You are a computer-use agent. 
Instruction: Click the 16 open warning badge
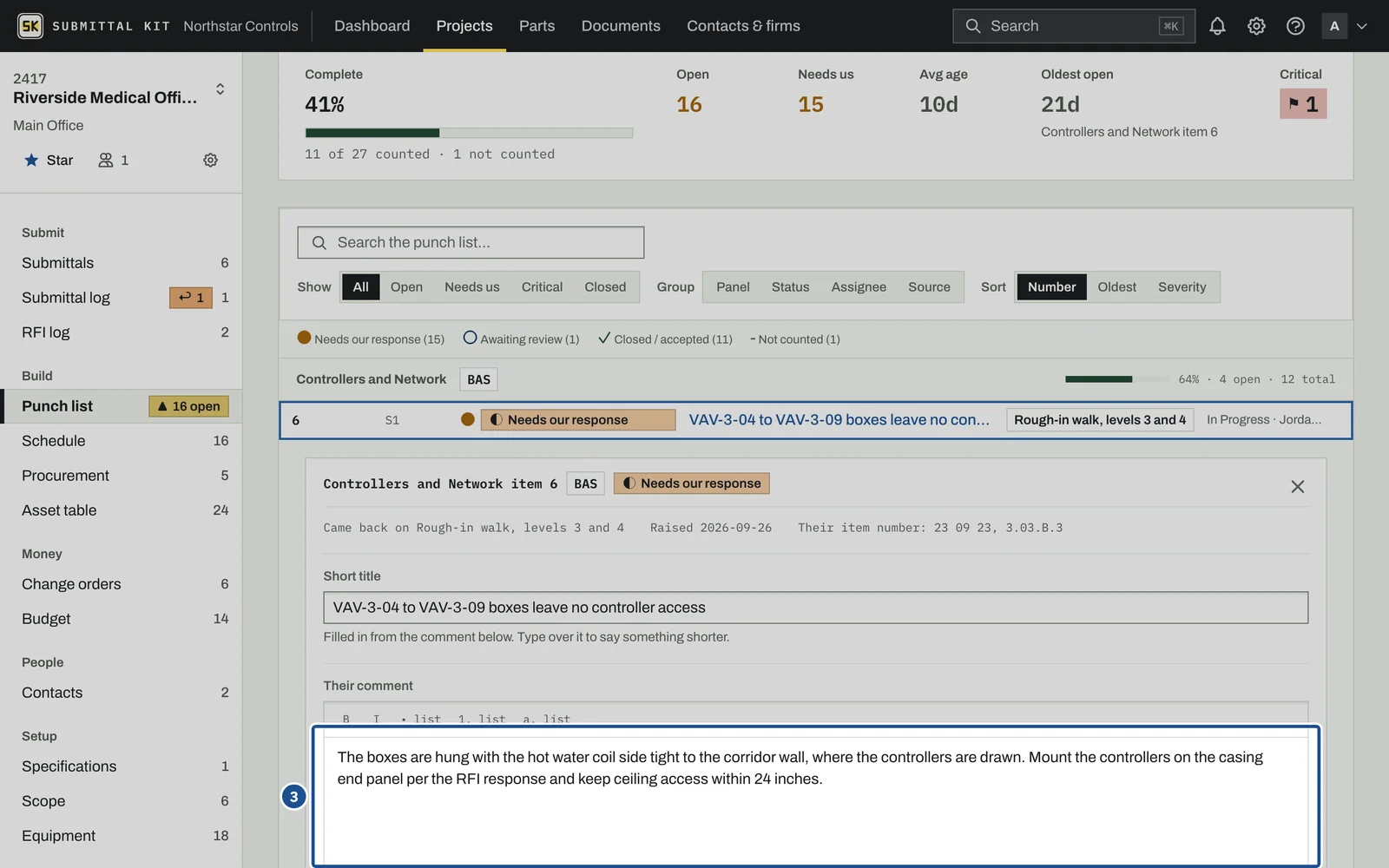(188, 406)
